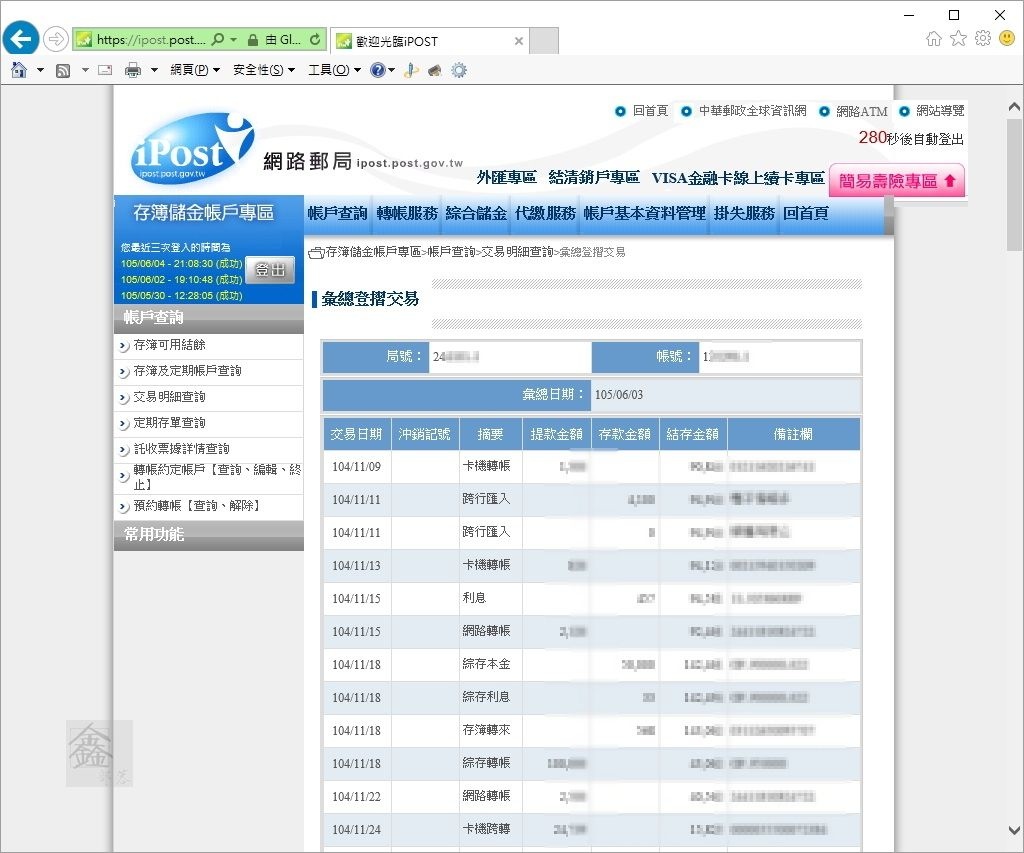The width and height of the screenshot is (1024, 853).
Task: Click the 備註欄 column header
Action: coord(793,434)
